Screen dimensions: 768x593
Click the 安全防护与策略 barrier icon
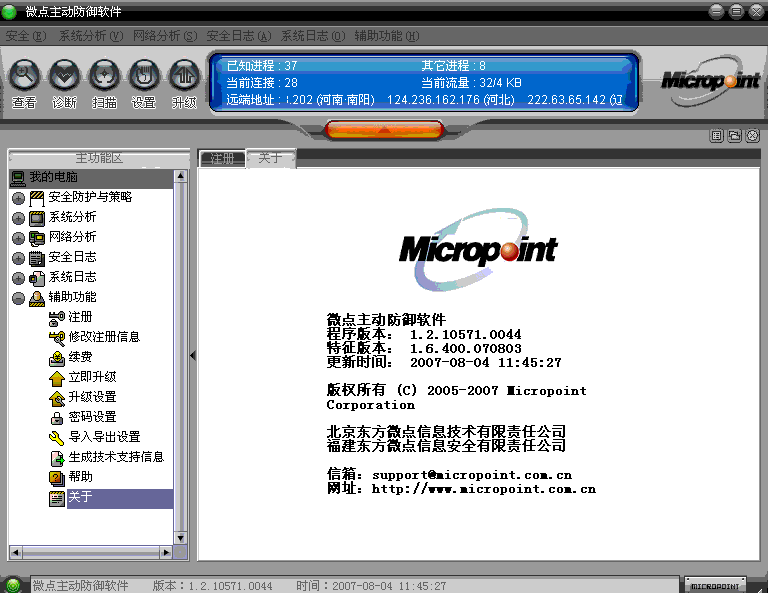click(x=37, y=198)
